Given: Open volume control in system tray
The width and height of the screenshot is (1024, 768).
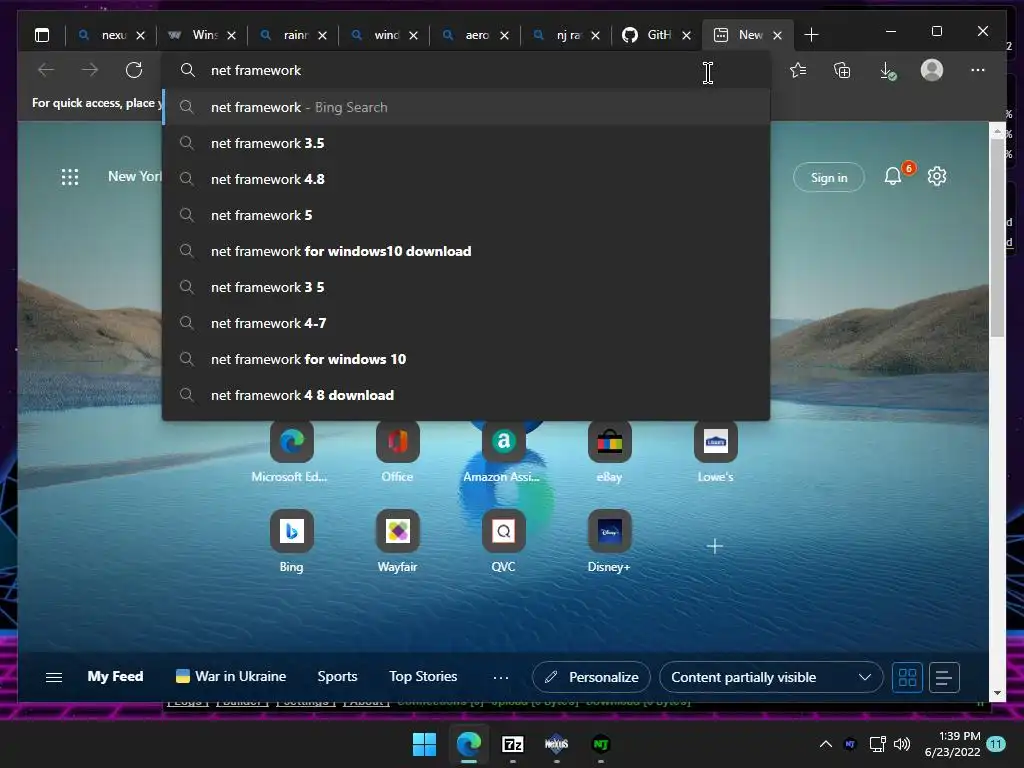Looking at the screenshot, I should pos(903,744).
